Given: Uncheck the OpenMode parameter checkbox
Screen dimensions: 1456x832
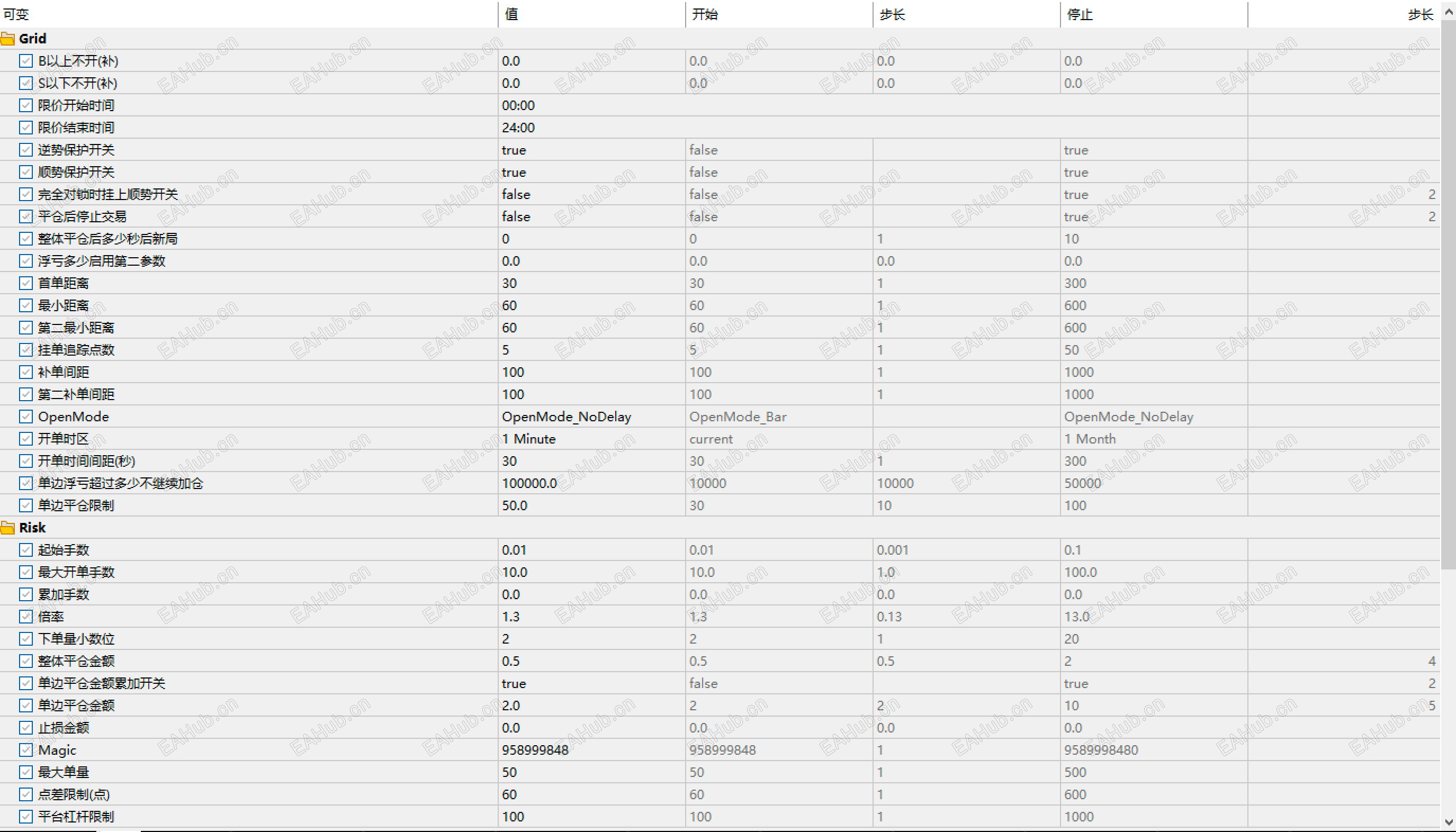Looking at the screenshot, I should 26,417.
